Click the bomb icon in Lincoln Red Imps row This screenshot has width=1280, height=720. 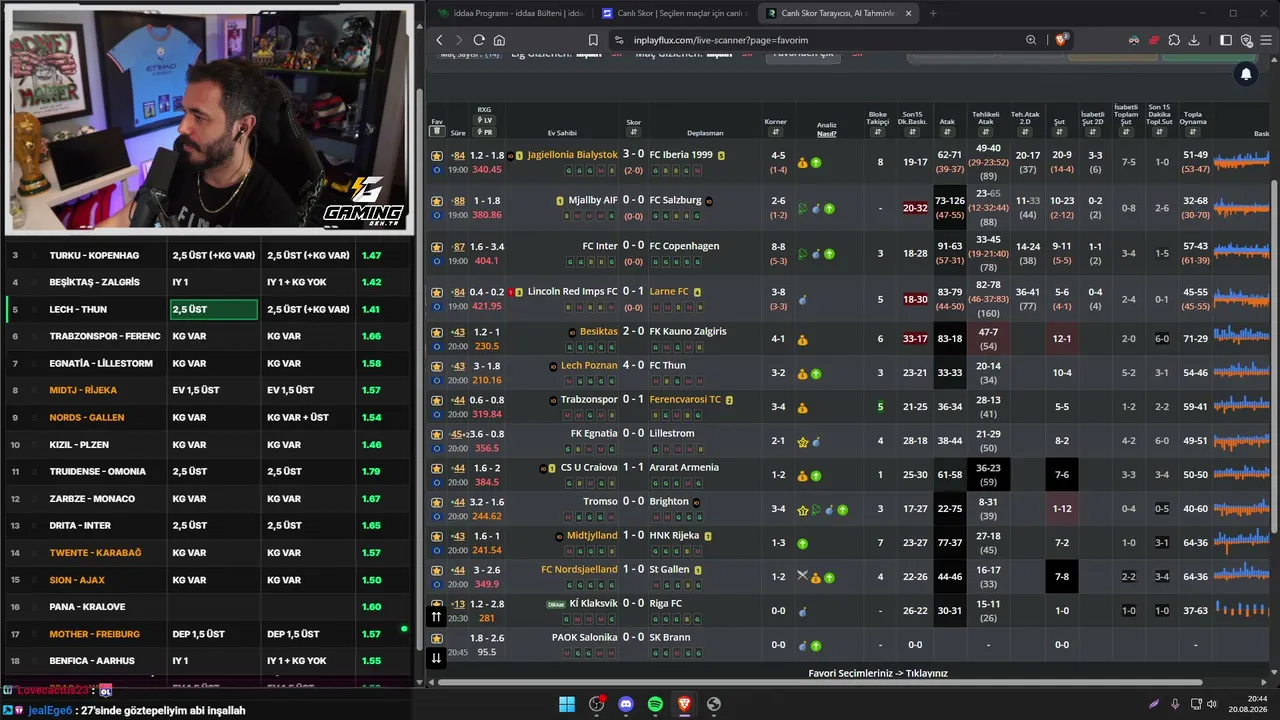(802, 299)
